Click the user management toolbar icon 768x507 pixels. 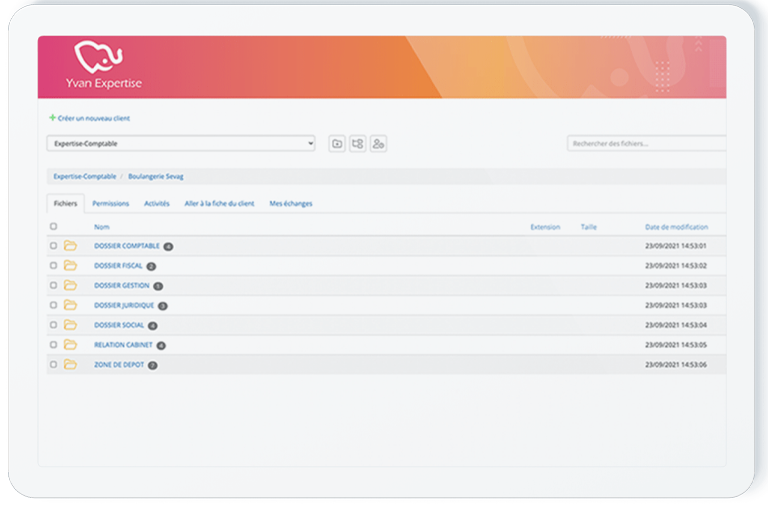[x=378, y=144]
